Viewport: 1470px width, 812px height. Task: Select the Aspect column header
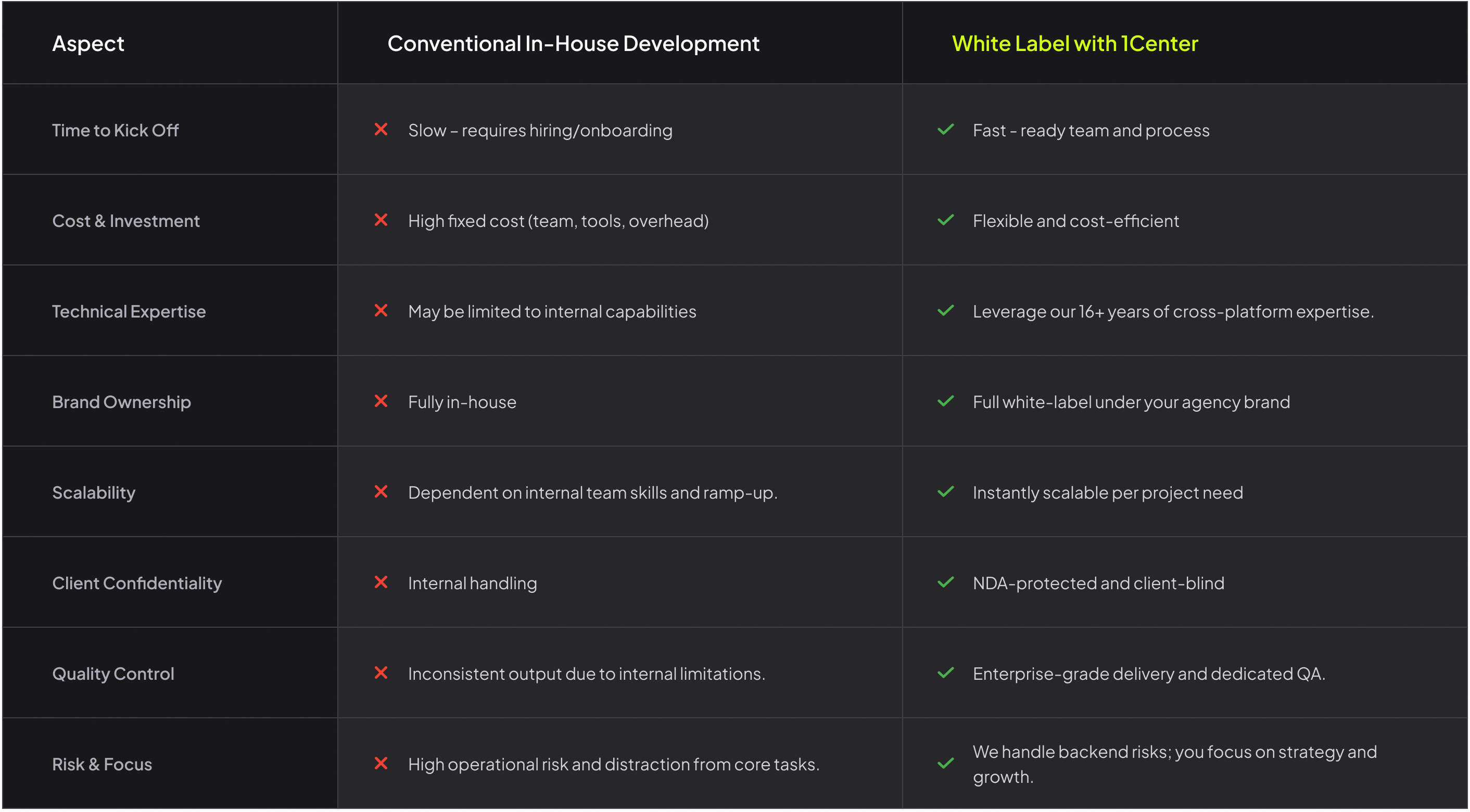click(88, 44)
